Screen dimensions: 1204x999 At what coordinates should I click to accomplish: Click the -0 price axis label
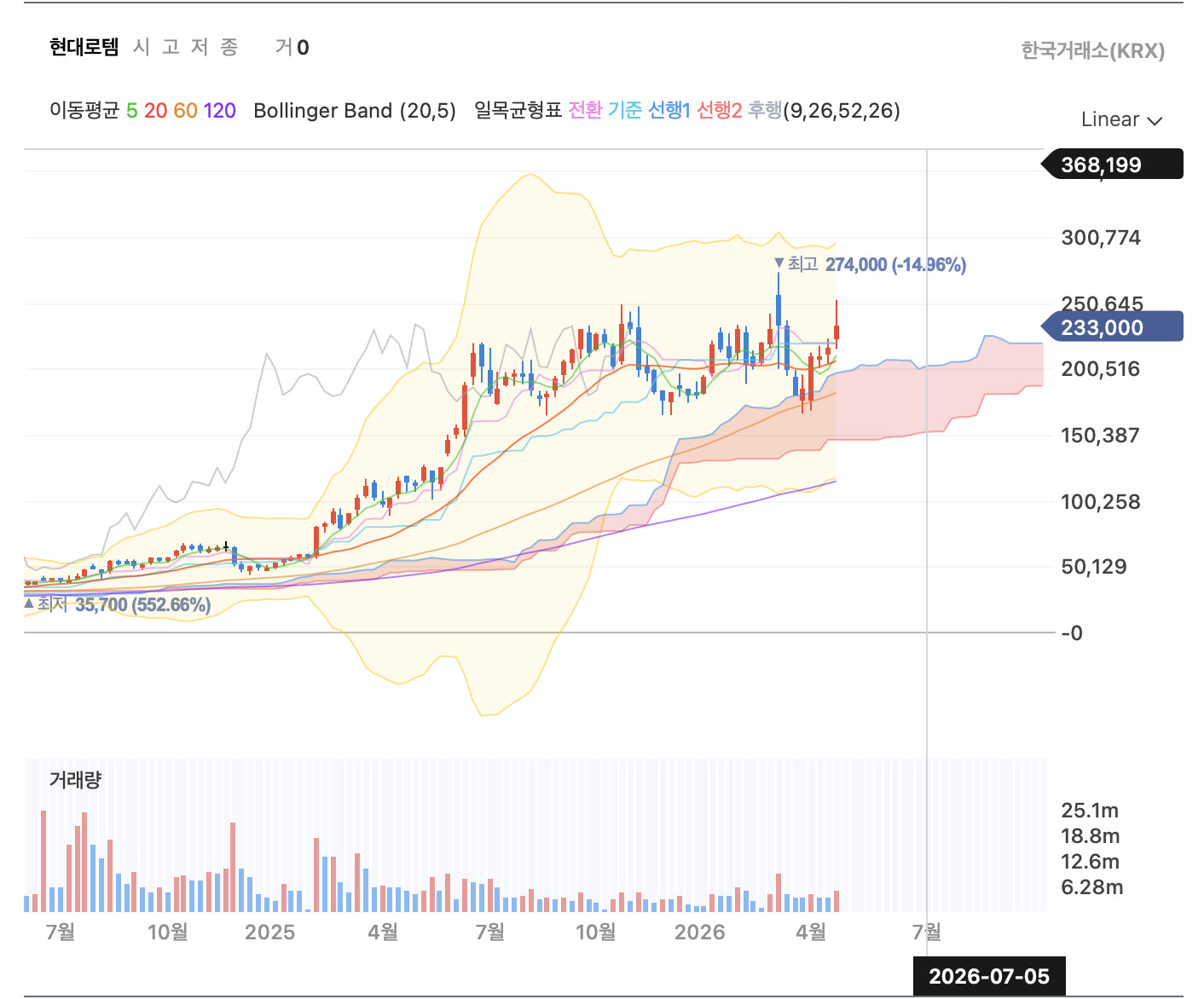click(x=1072, y=633)
